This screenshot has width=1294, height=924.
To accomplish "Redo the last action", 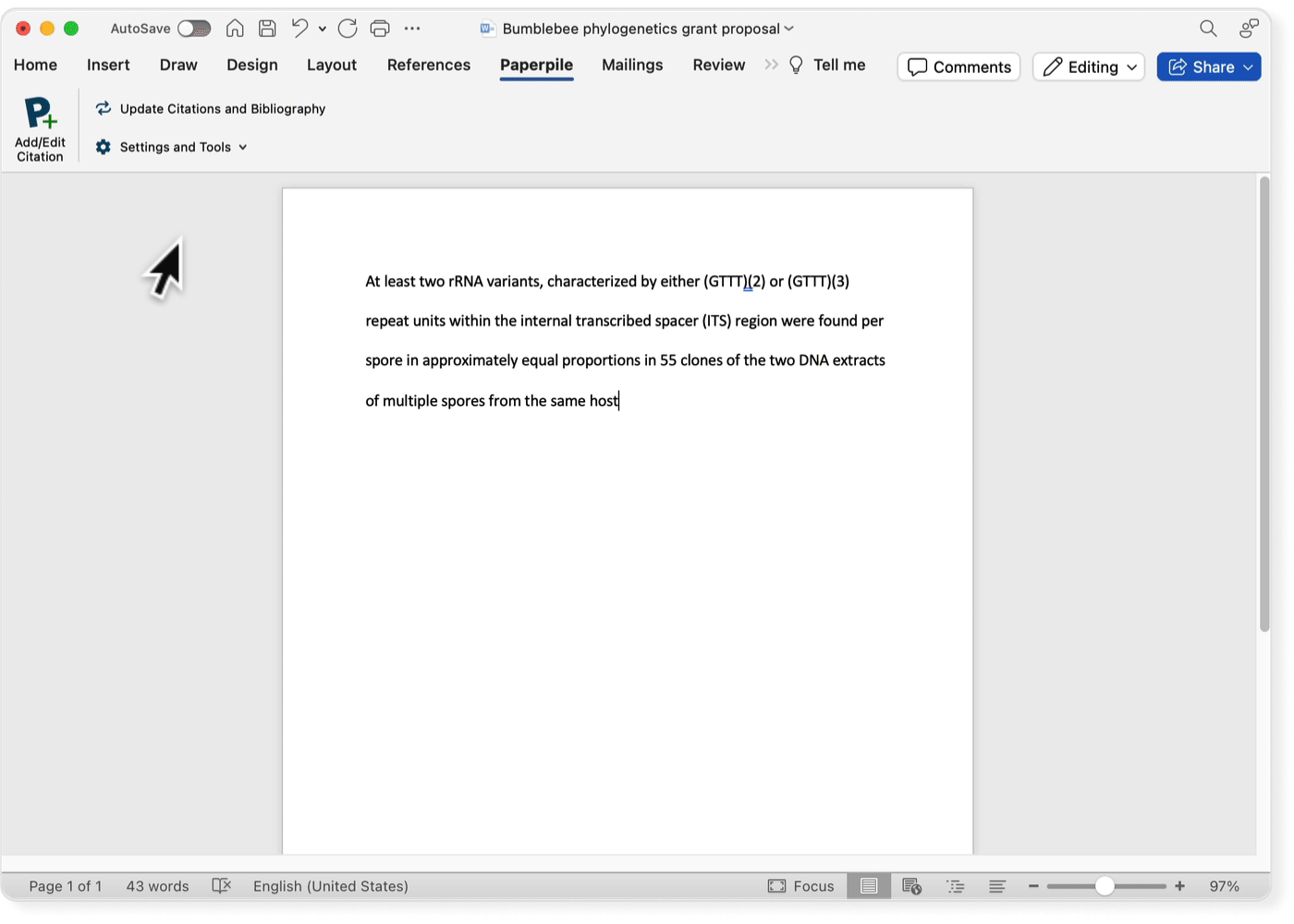I will tap(348, 28).
